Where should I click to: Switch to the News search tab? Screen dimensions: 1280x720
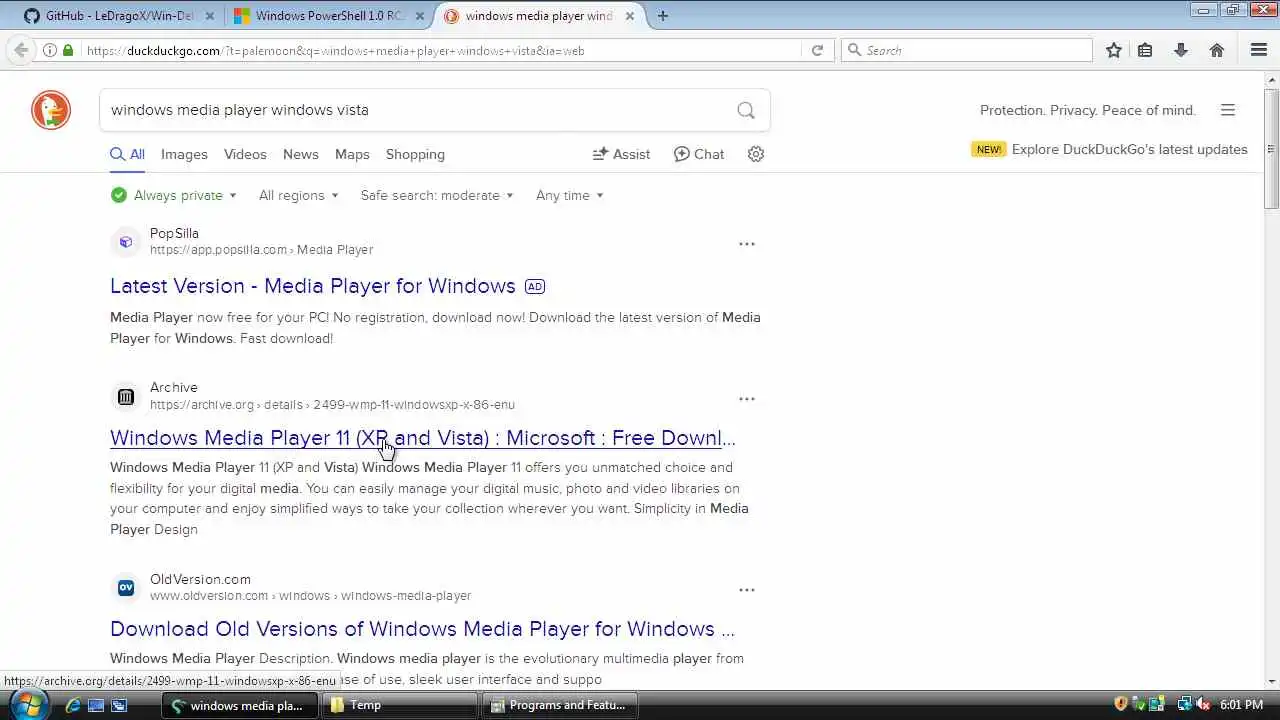[x=300, y=154]
